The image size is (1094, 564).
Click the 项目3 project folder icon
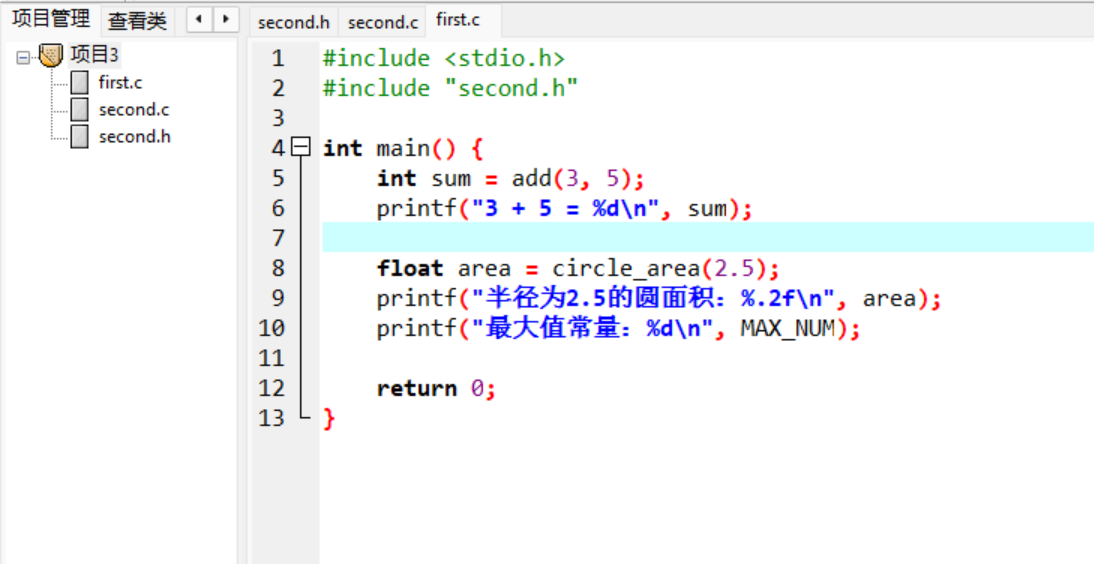pos(51,55)
